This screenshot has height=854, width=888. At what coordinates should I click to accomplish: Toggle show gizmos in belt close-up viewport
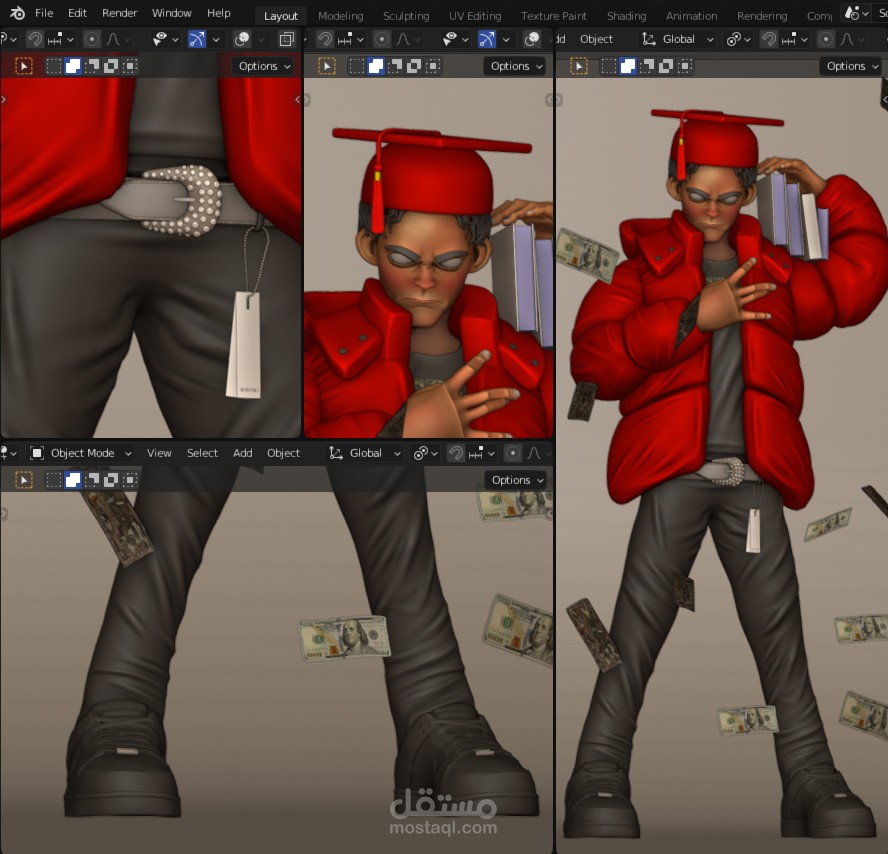tap(197, 39)
